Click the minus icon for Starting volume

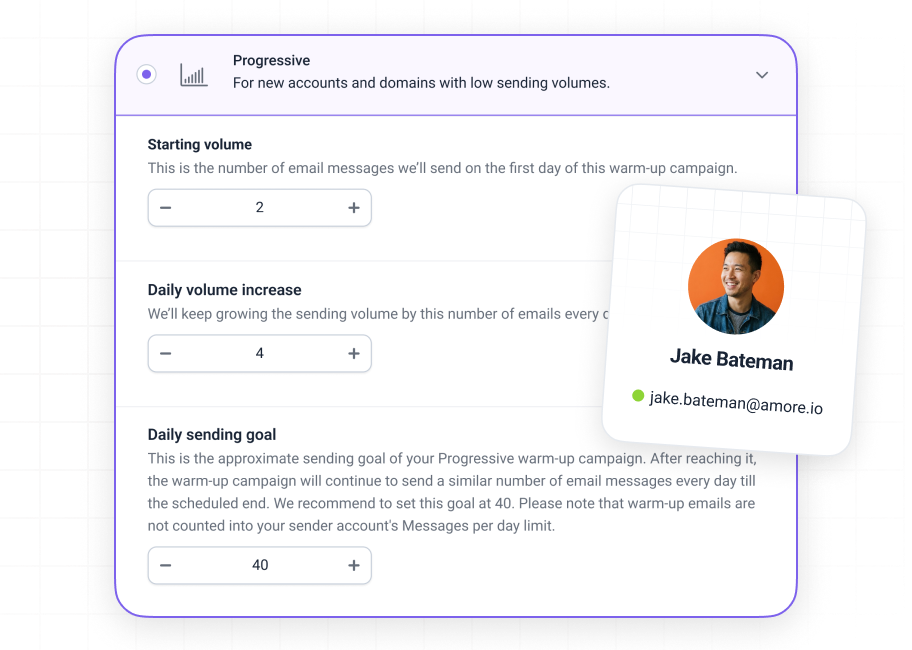[166, 207]
